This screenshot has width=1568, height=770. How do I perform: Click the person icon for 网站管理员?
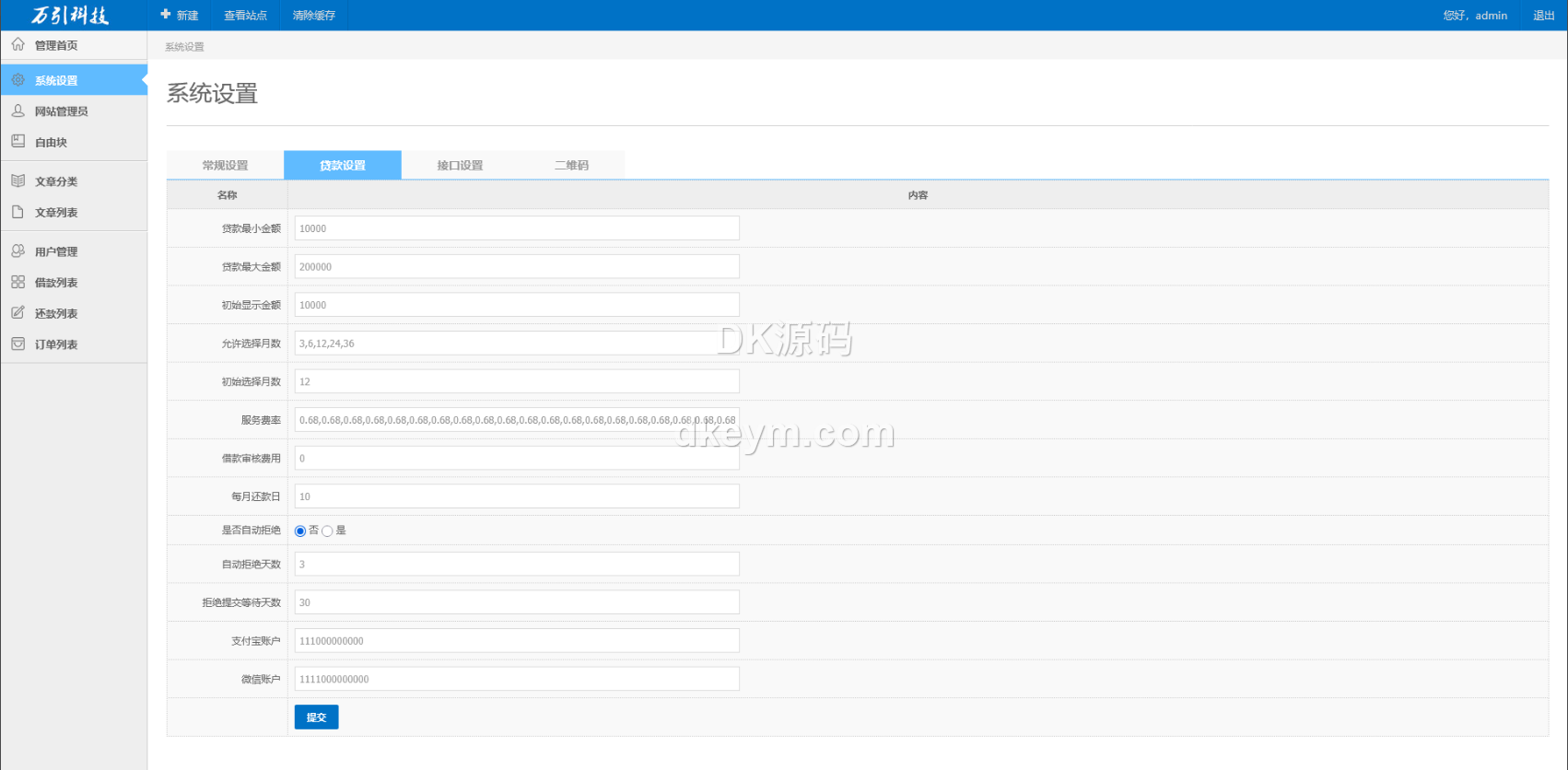pyautogui.click(x=18, y=111)
